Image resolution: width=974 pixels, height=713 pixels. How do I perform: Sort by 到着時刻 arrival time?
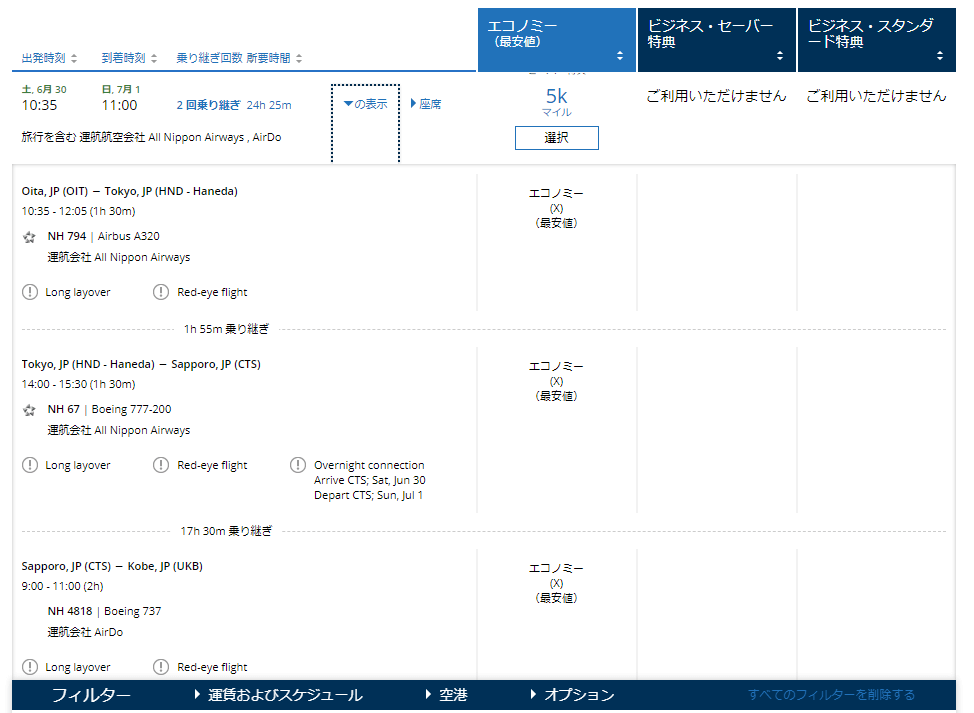[129, 58]
